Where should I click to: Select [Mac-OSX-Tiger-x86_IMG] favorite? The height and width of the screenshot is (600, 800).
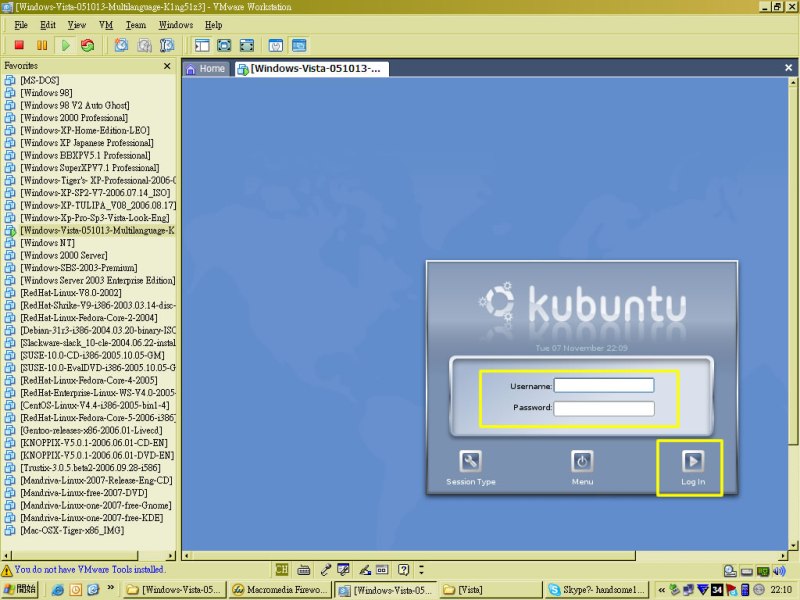tap(72, 530)
